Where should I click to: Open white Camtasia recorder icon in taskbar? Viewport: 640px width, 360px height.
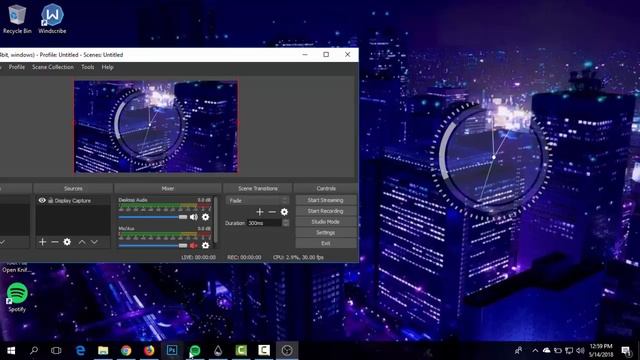tap(264, 350)
